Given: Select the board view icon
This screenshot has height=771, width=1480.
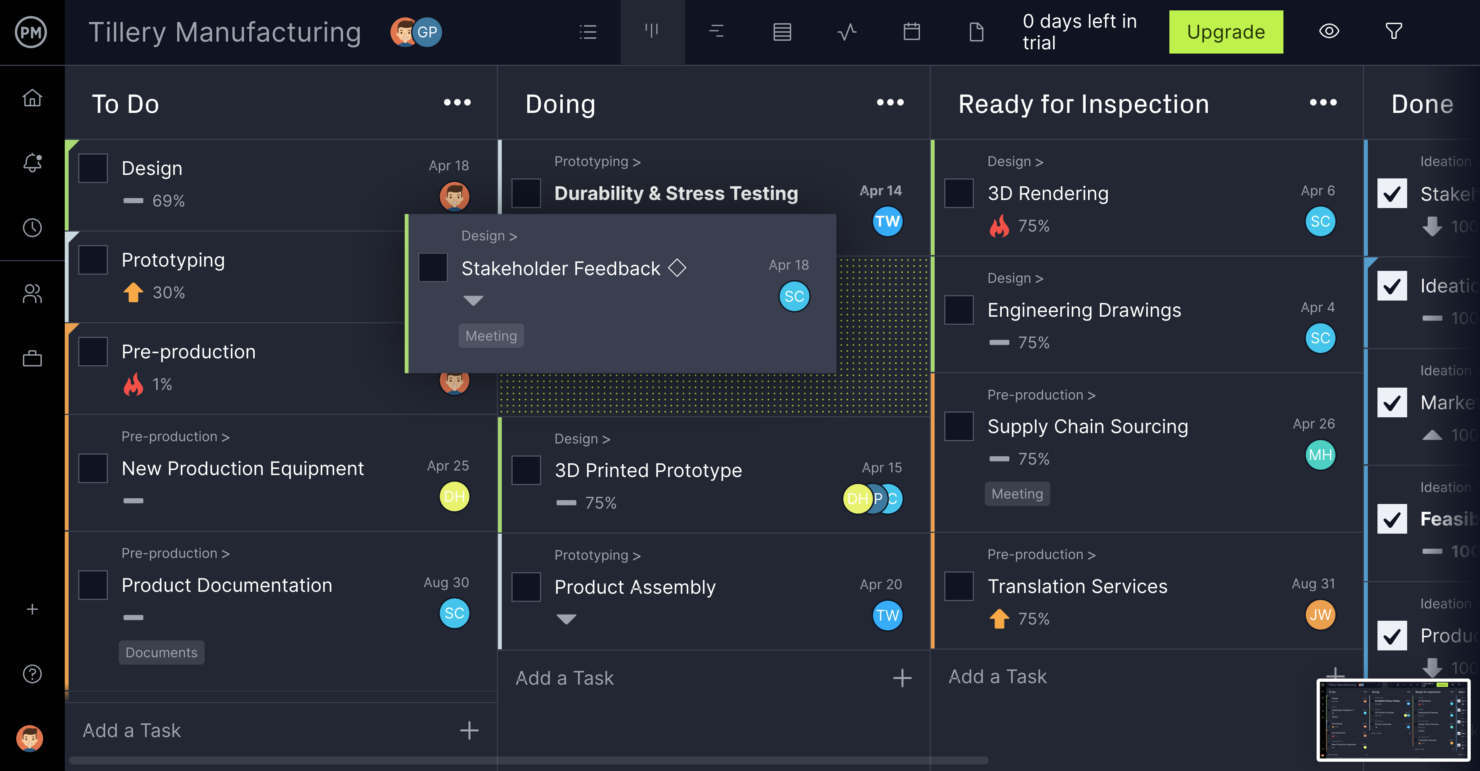Looking at the screenshot, I should 652,32.
